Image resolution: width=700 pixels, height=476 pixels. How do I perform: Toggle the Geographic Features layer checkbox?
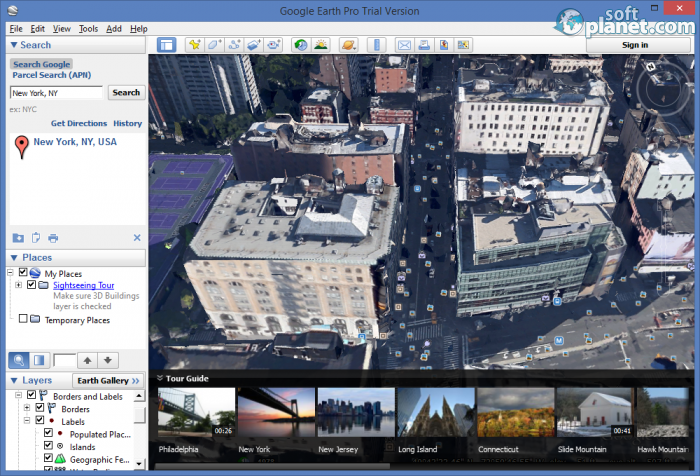tap(48, 458)
